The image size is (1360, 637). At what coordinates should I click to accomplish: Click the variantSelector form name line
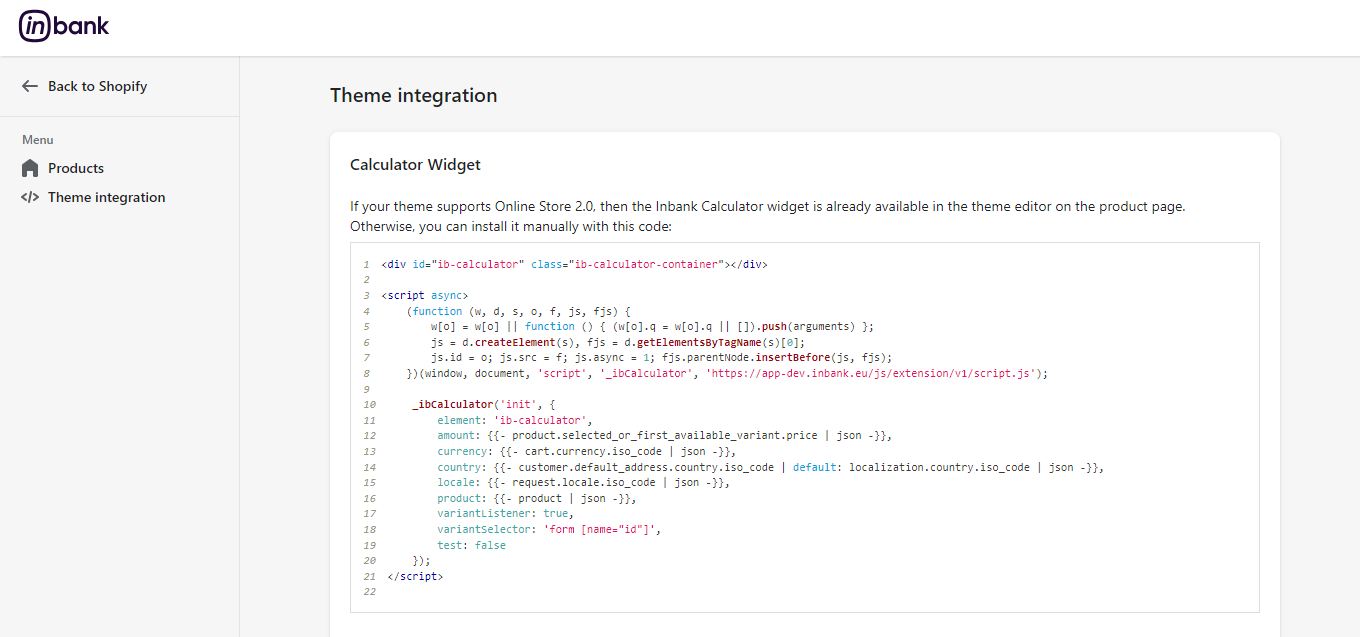click(x=548, y=529)
